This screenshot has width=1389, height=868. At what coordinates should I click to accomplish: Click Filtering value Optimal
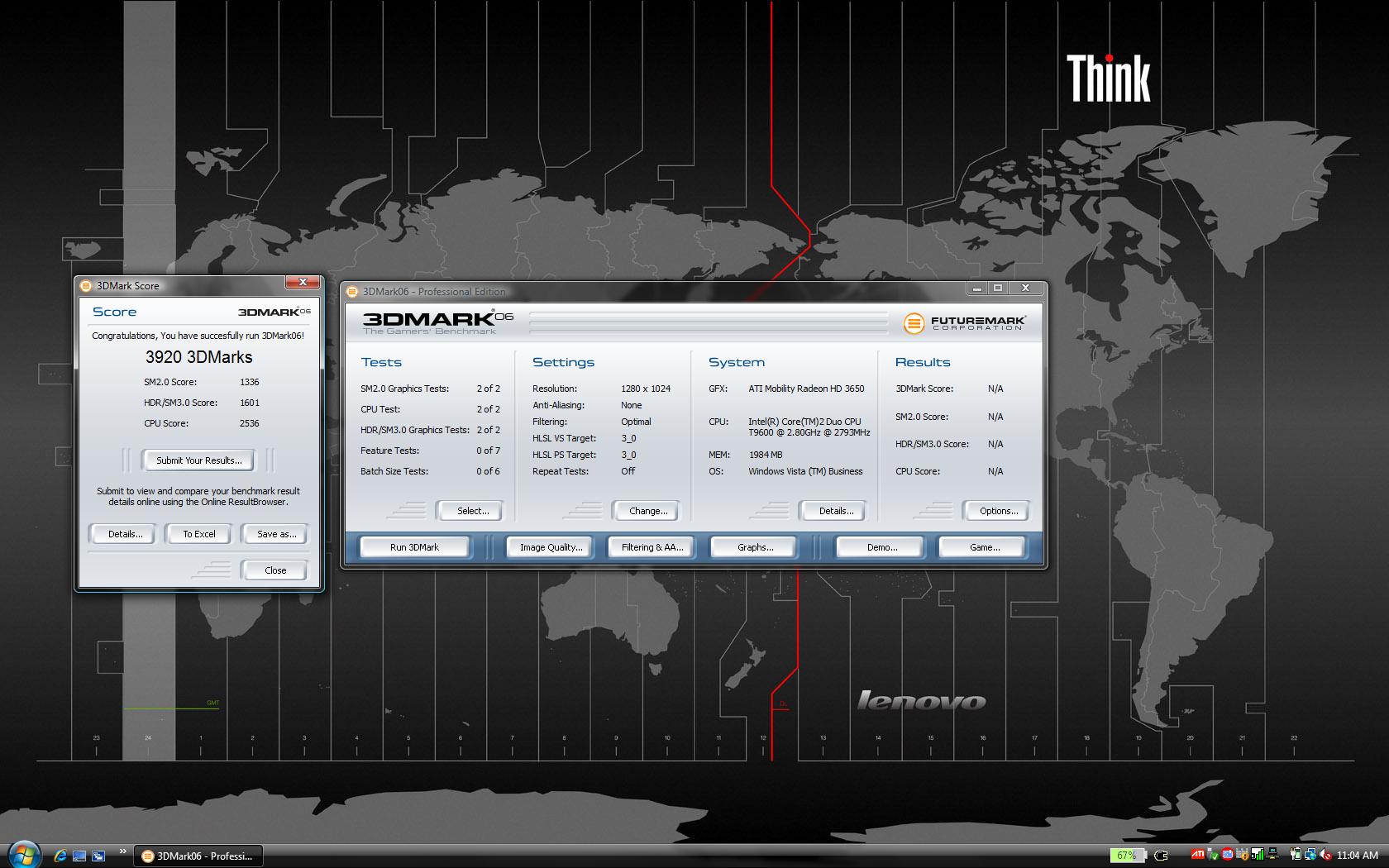pos(636,422)
